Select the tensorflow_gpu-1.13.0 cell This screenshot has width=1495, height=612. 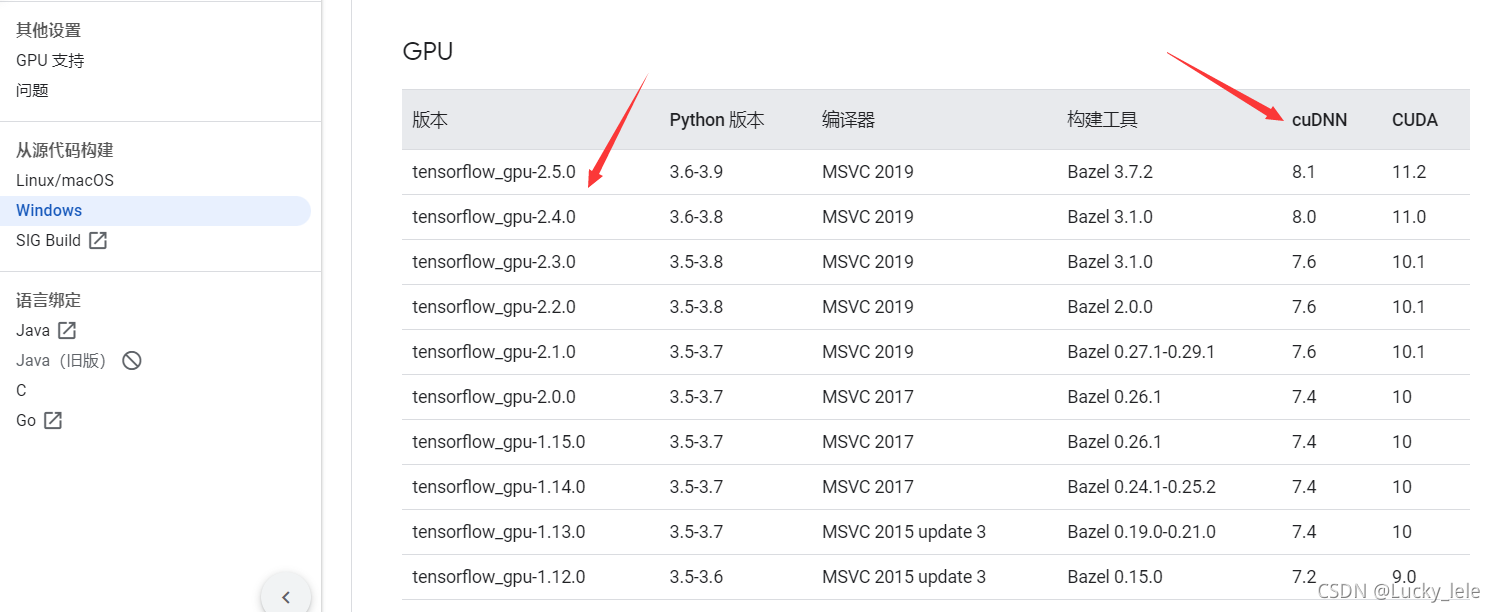pos(498,532)
